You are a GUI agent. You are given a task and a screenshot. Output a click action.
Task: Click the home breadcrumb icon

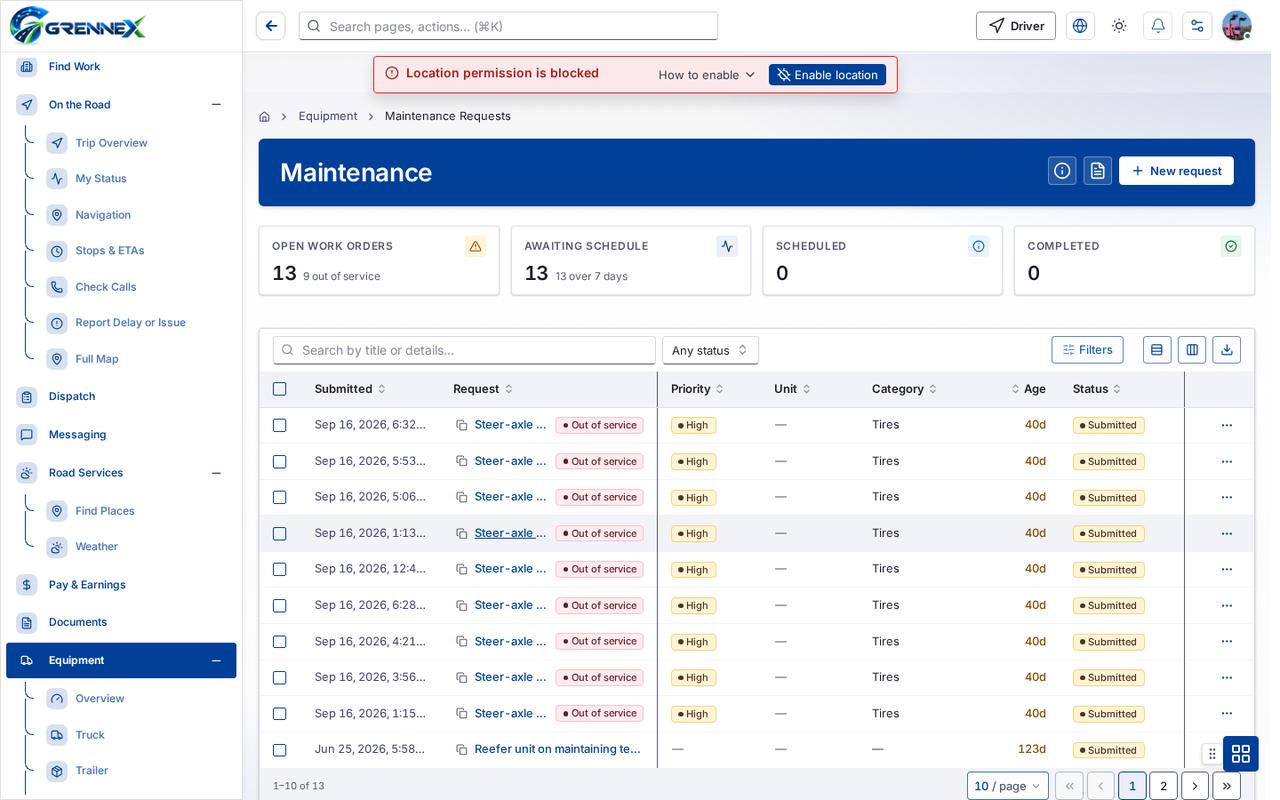coord(264,117)
